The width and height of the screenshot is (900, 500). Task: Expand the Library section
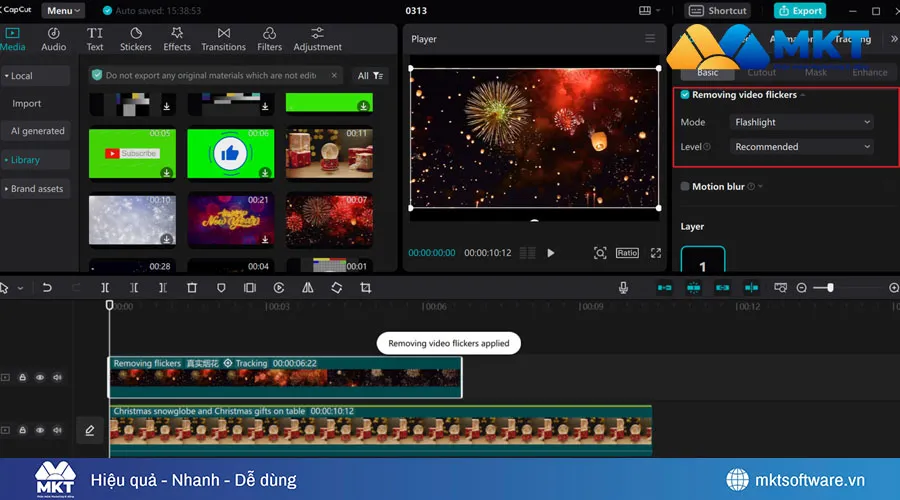(x=36, y=160)
